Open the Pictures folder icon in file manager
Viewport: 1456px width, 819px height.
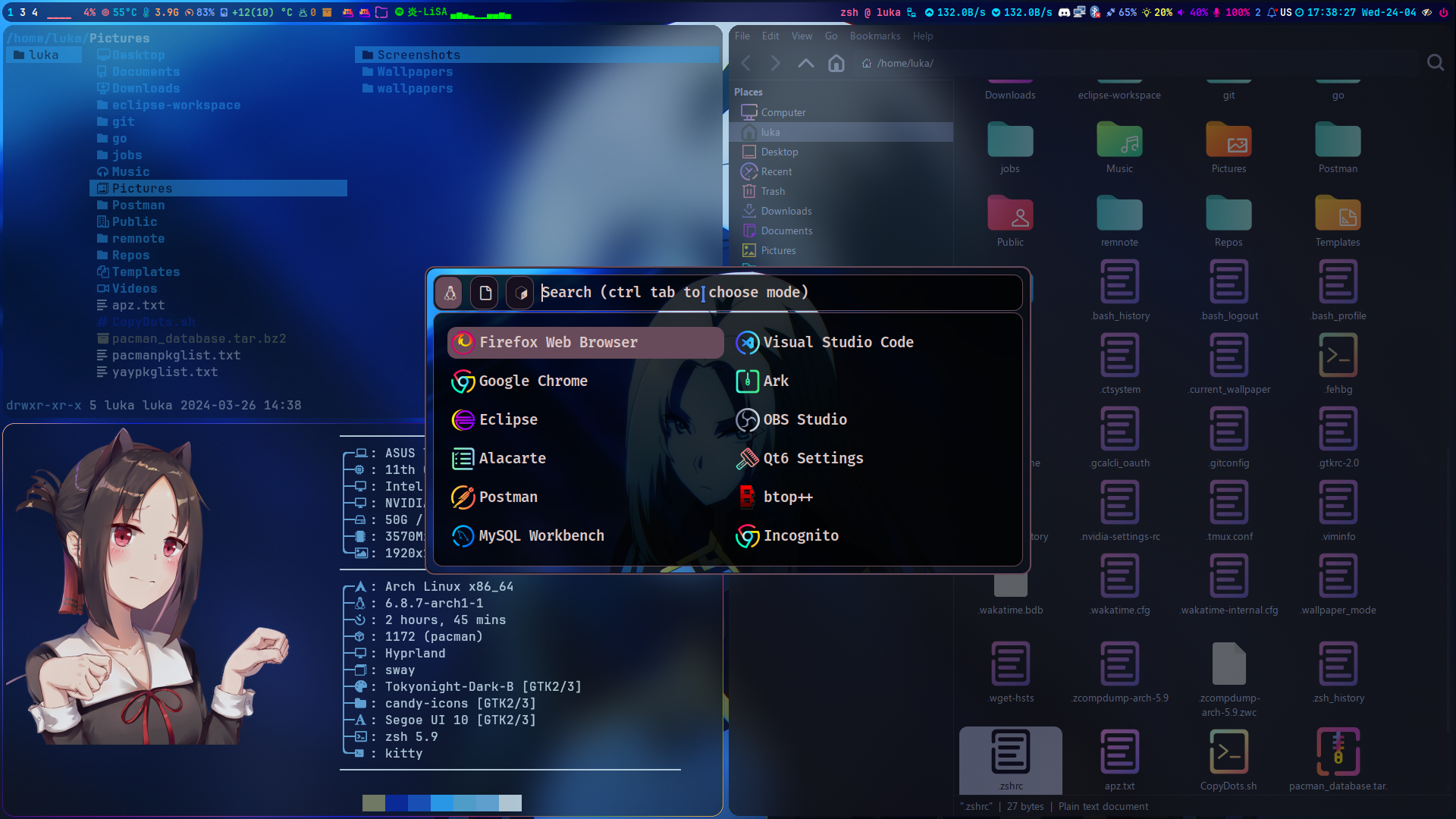click(x=1228, y=140)
